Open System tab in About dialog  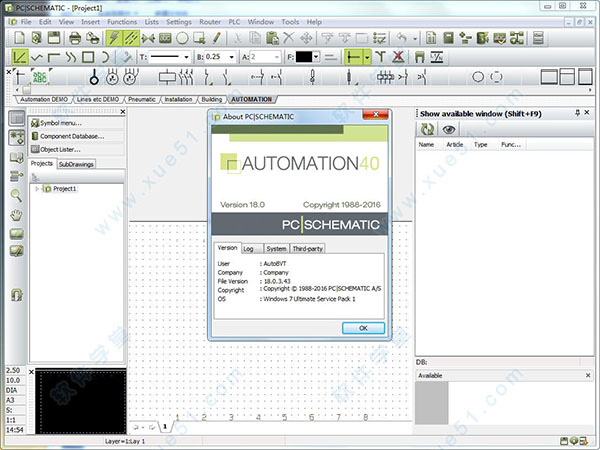point(276,249)
